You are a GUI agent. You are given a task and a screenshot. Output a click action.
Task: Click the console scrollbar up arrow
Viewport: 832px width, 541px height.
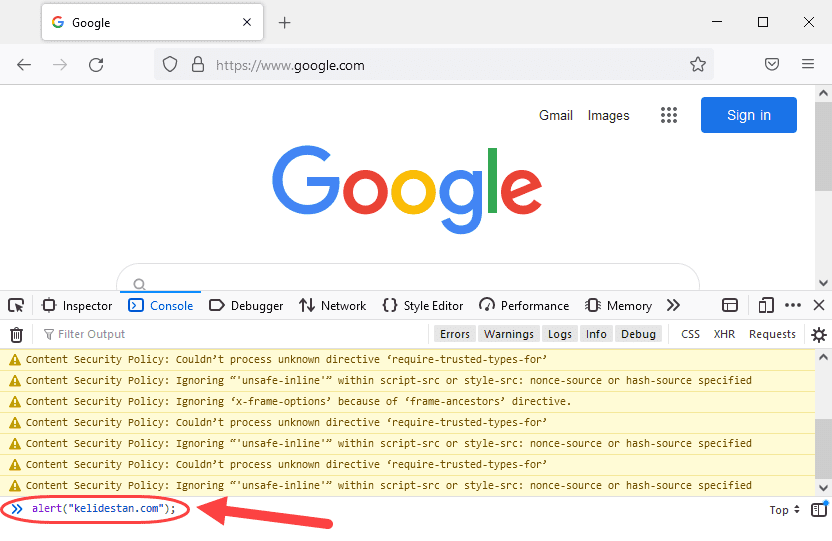(824, 357)
